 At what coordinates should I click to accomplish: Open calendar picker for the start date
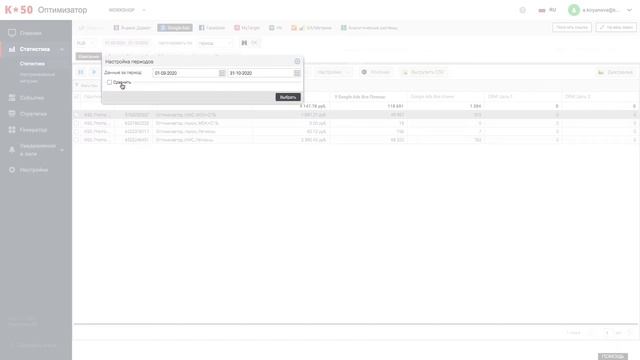point(222,73)
